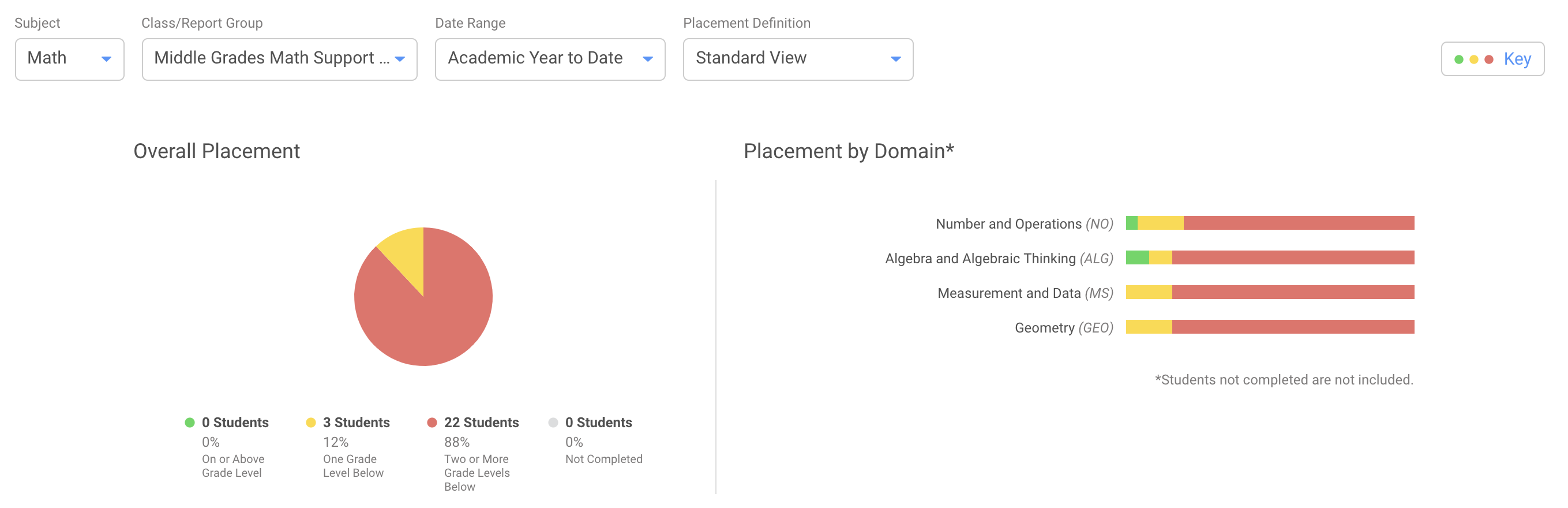Click yellow segment of Geometry bar
1568x508 pixels.
tap(1149, 327)
